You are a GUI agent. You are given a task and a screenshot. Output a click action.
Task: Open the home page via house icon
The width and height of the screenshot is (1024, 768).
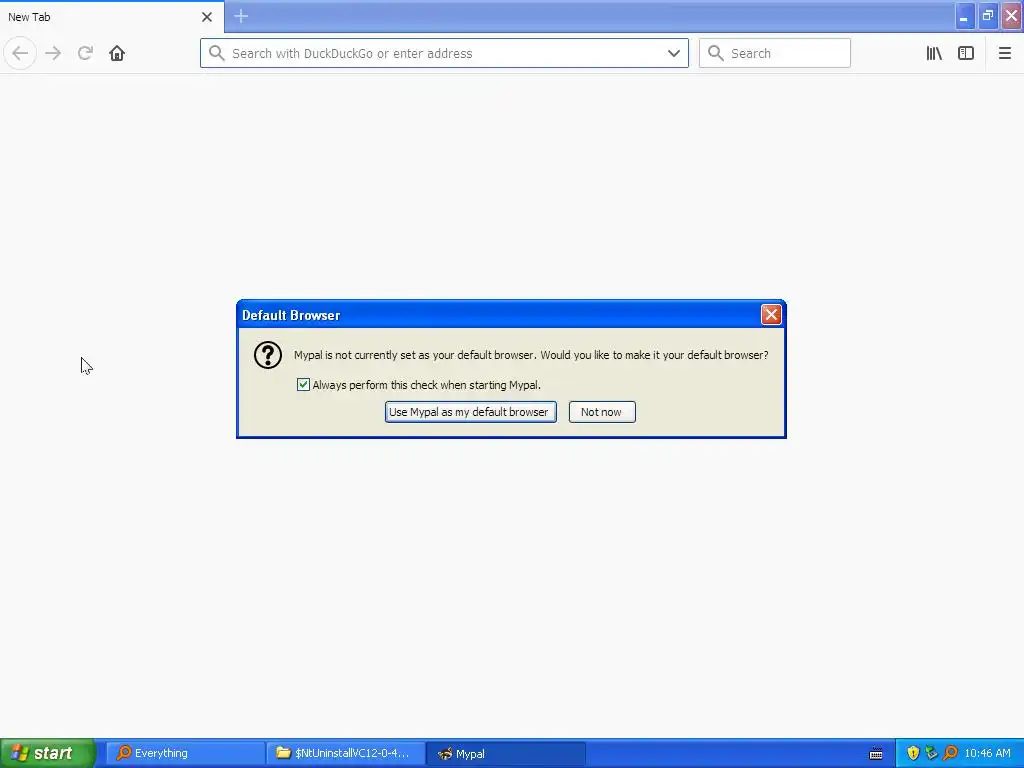[117, 53]
